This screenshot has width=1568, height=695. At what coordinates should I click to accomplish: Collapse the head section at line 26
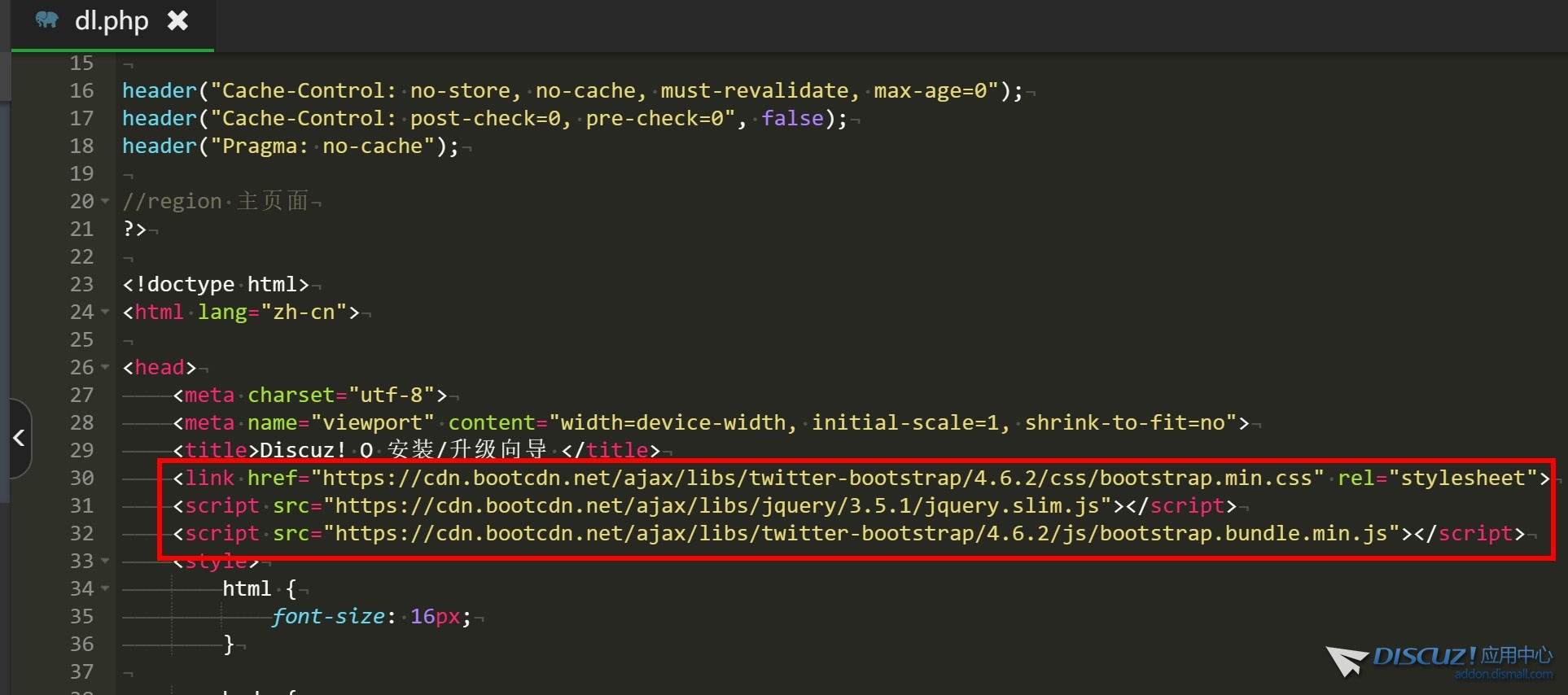coord(105,367)
